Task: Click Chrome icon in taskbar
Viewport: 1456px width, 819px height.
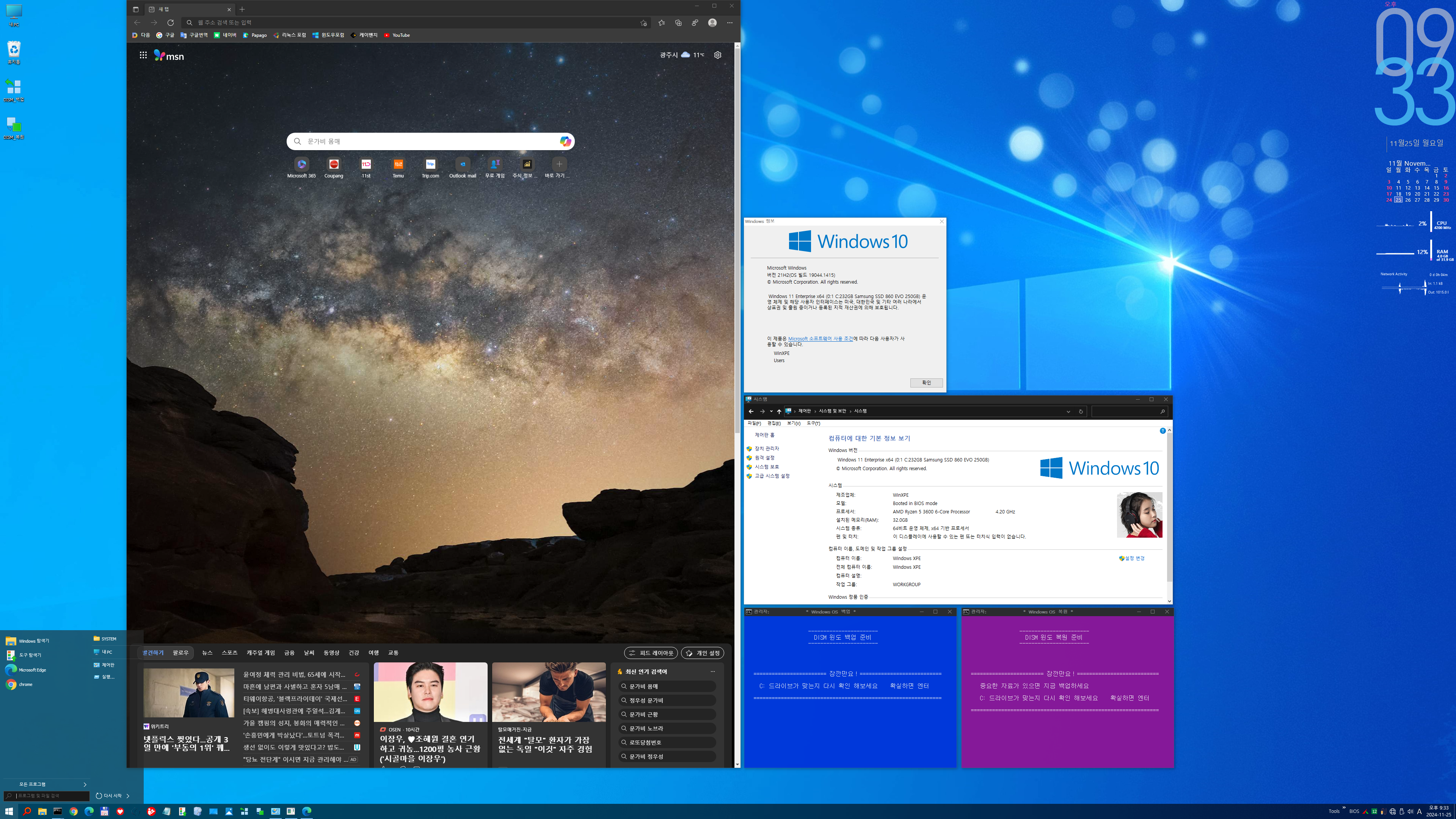Action: pyautogui.click(x=74, y=811)
